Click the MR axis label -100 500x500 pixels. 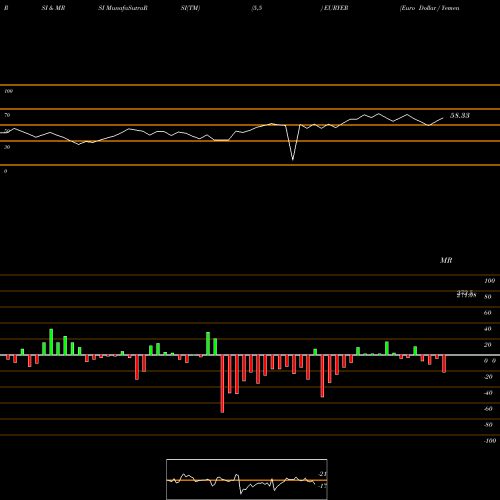tap(490, 441)
